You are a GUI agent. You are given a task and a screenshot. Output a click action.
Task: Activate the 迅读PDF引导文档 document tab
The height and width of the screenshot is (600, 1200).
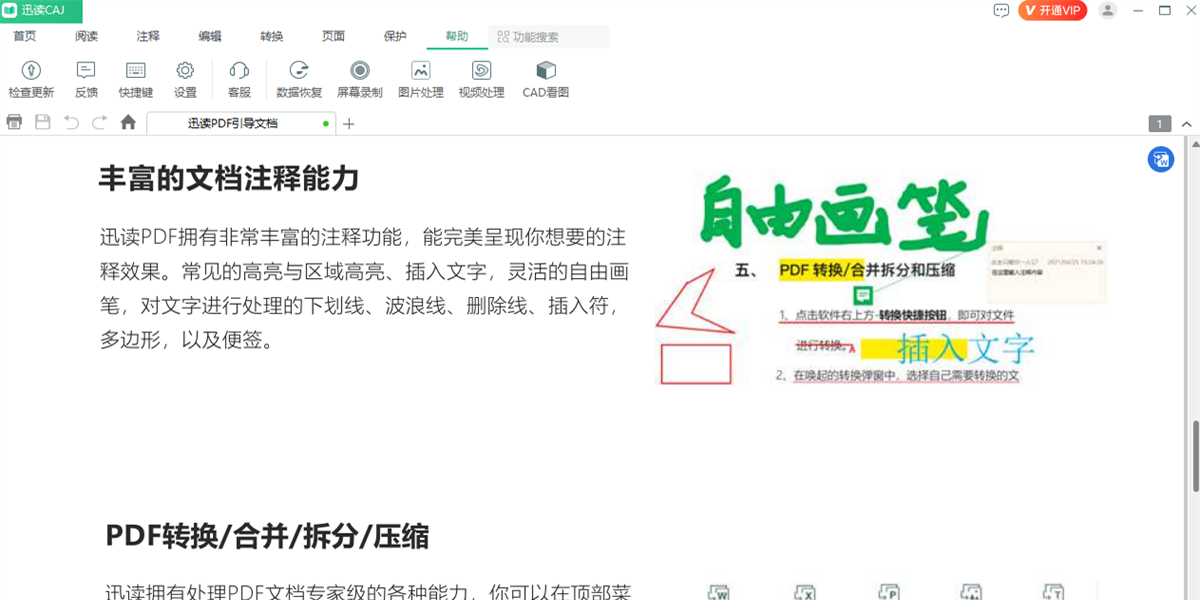click(240, 124)
